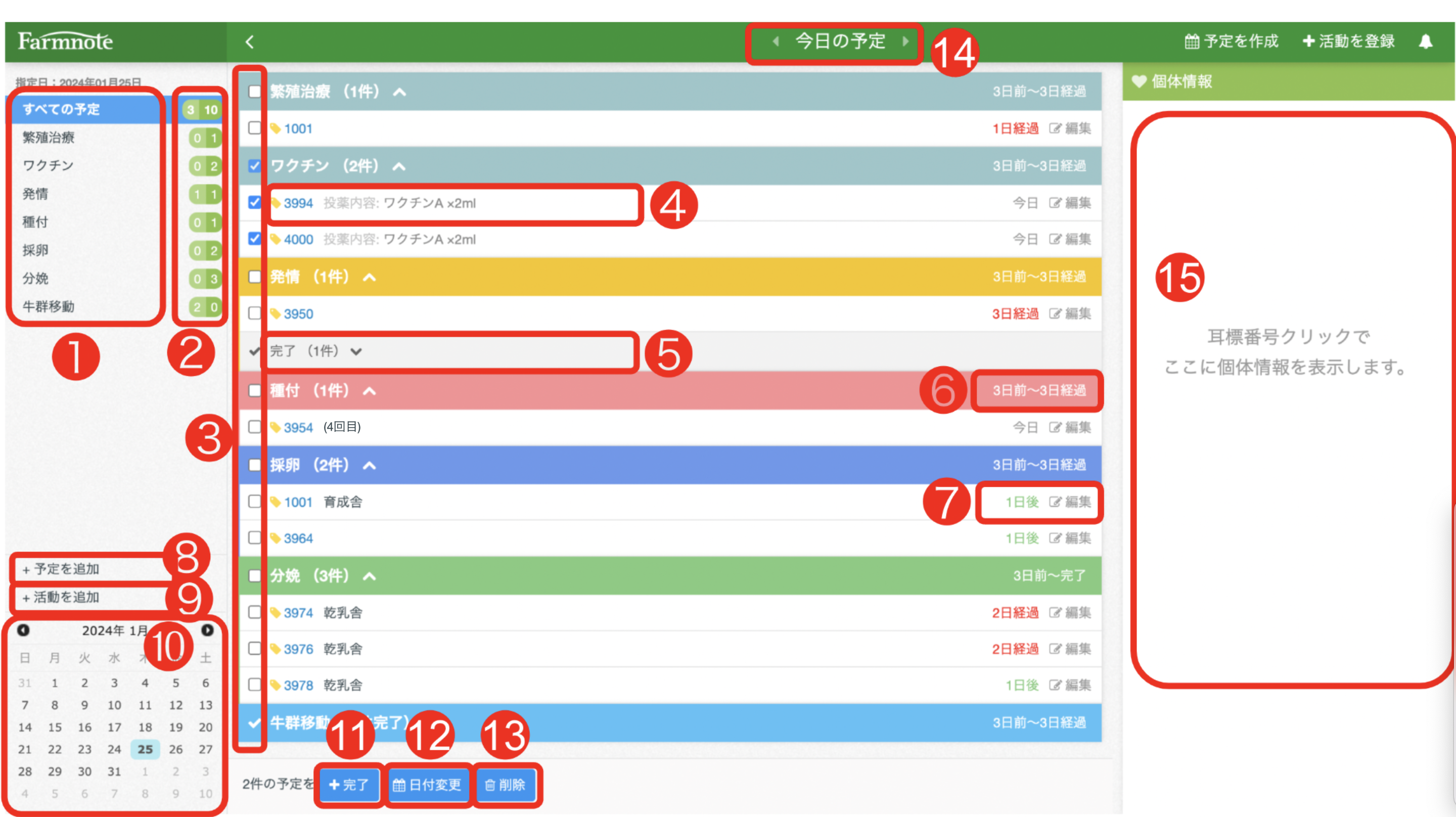Check the 3950 row checkbox
Screen dimensions: 1456x817
point(255,313)
